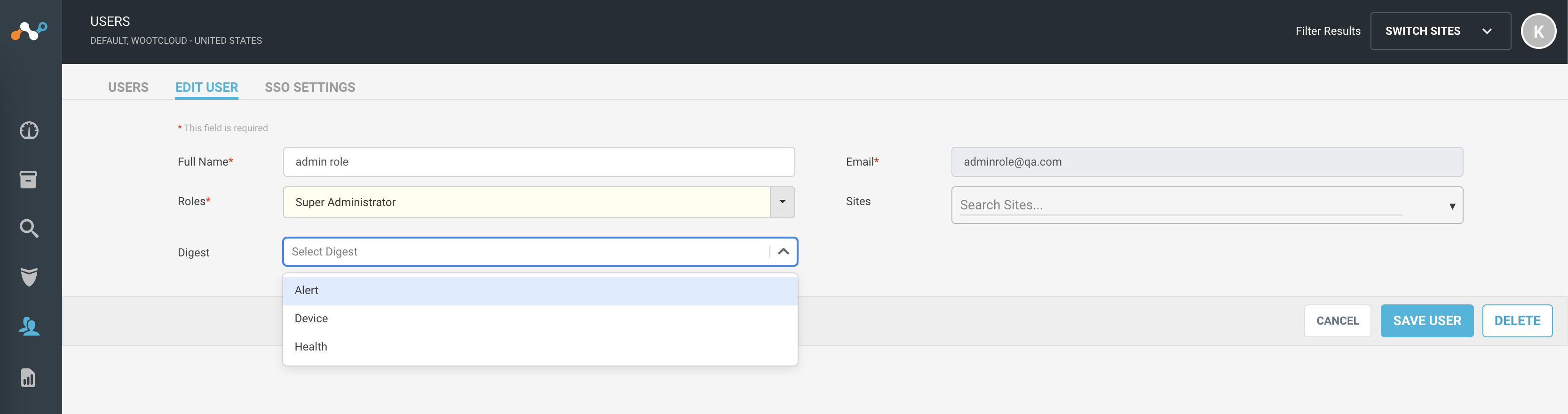Image resolution: width=1568 pixels, height=414 pixels.
Task: Open the archive box icon in sidebar
Action: [29, 180]
